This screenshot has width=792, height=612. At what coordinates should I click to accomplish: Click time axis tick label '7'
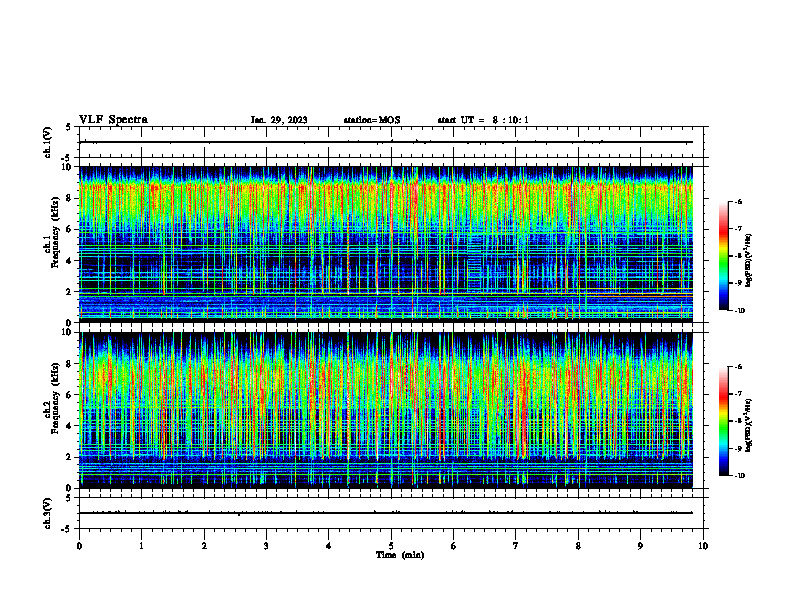pyautogui.click(x=516, y=546)
